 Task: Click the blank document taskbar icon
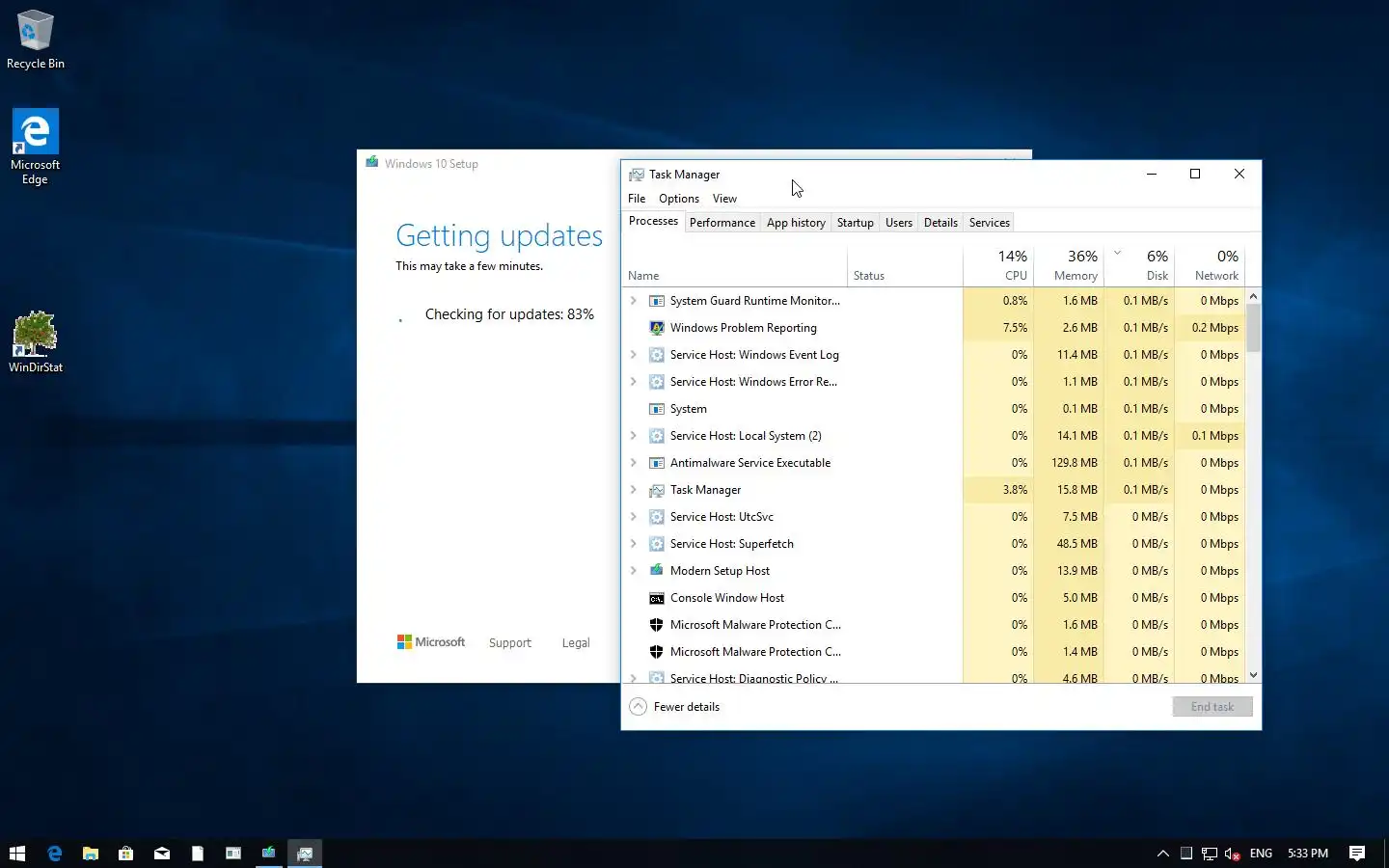tap(198, 853)
